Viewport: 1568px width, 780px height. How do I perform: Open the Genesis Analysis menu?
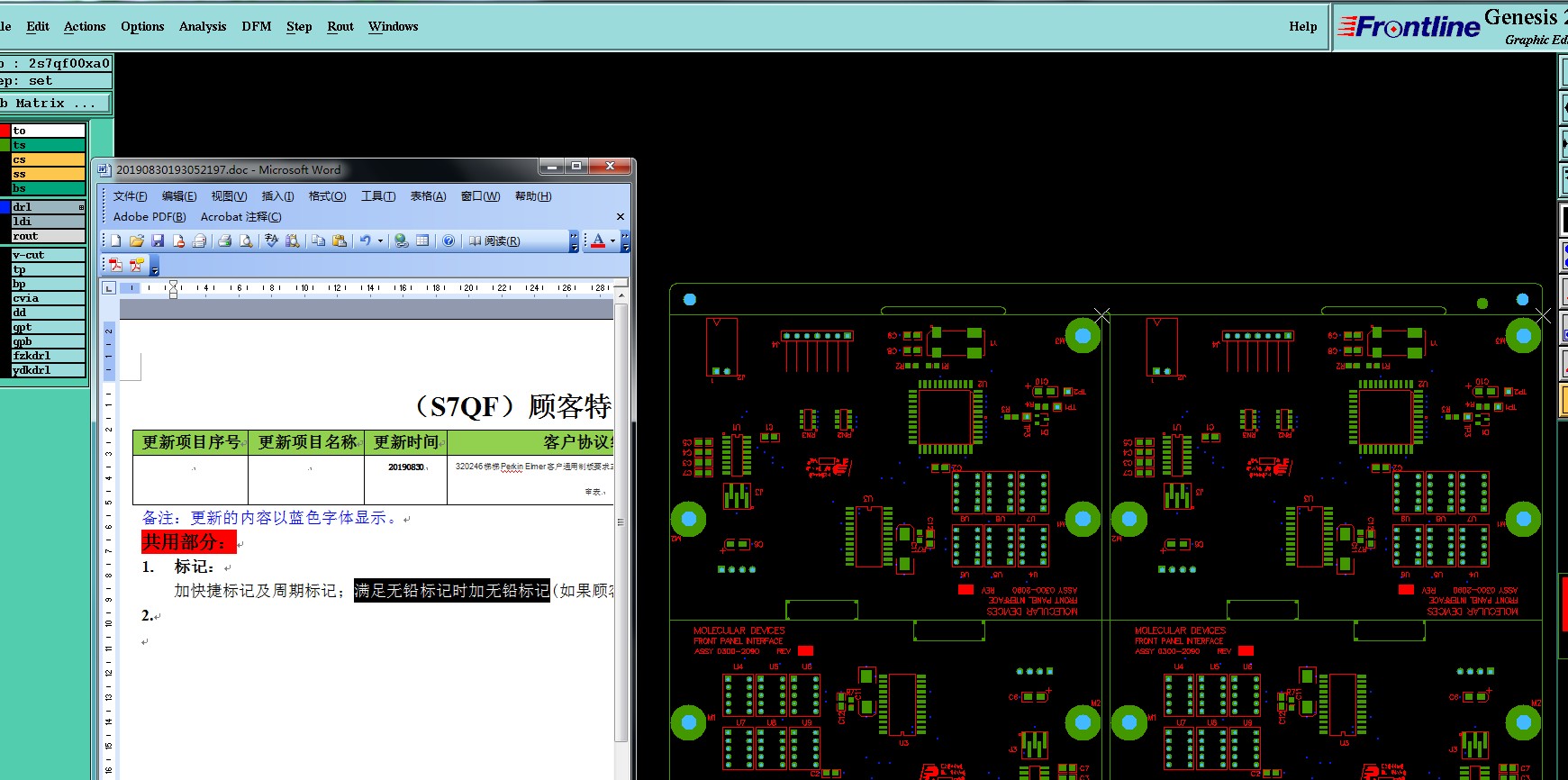tap(203, 26)
